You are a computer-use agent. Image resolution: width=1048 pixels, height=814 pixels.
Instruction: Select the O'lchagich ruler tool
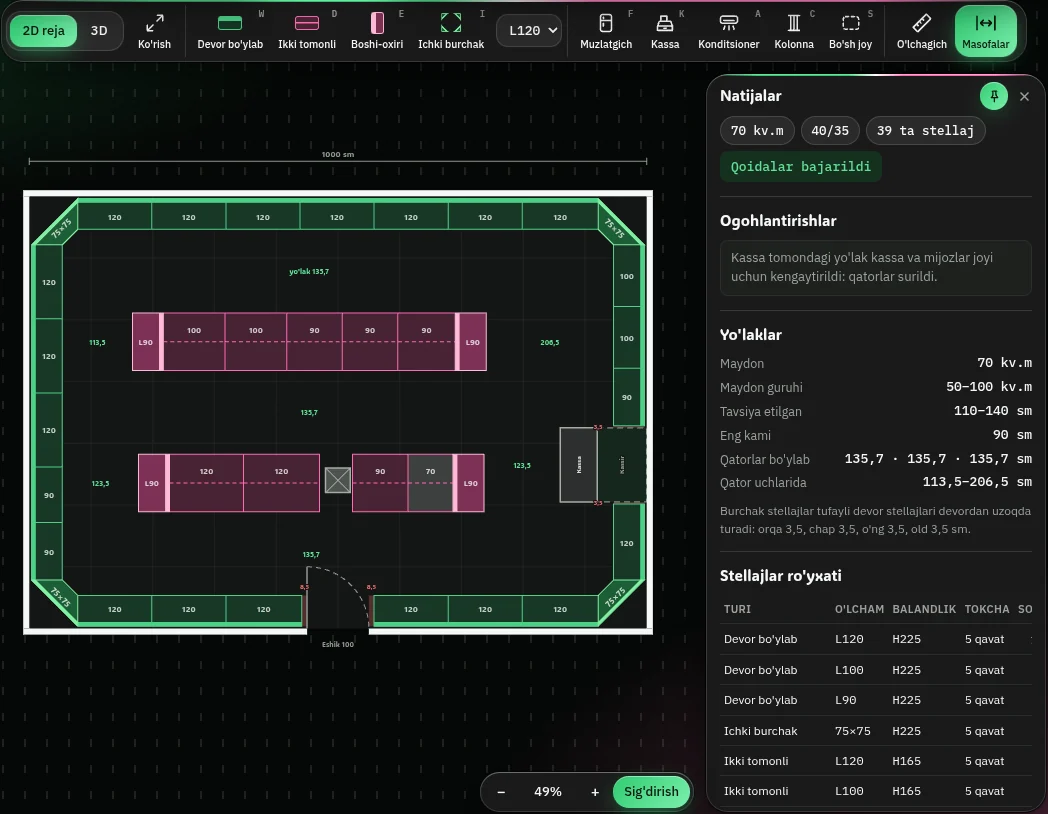point(922,31)
